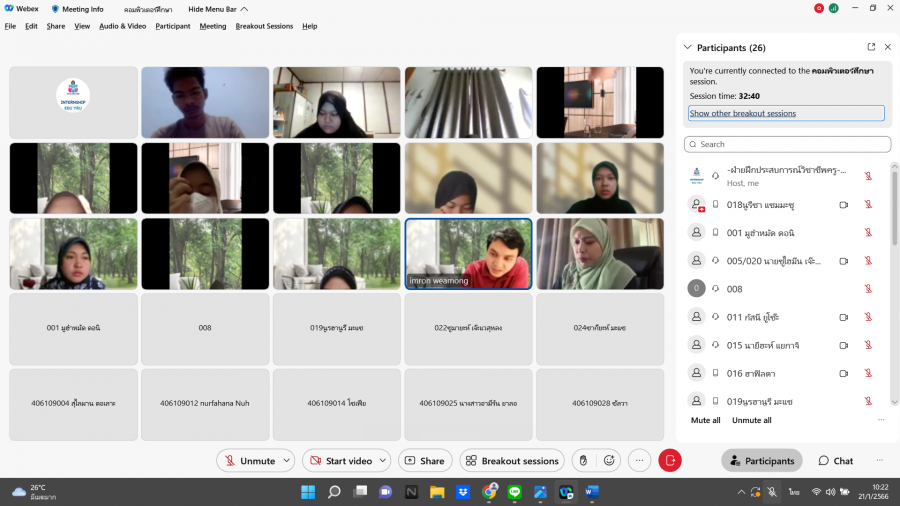Screen dimensions: 900x506
Task: Toggle mute icon for participant 008
Action: pos(868,288)
